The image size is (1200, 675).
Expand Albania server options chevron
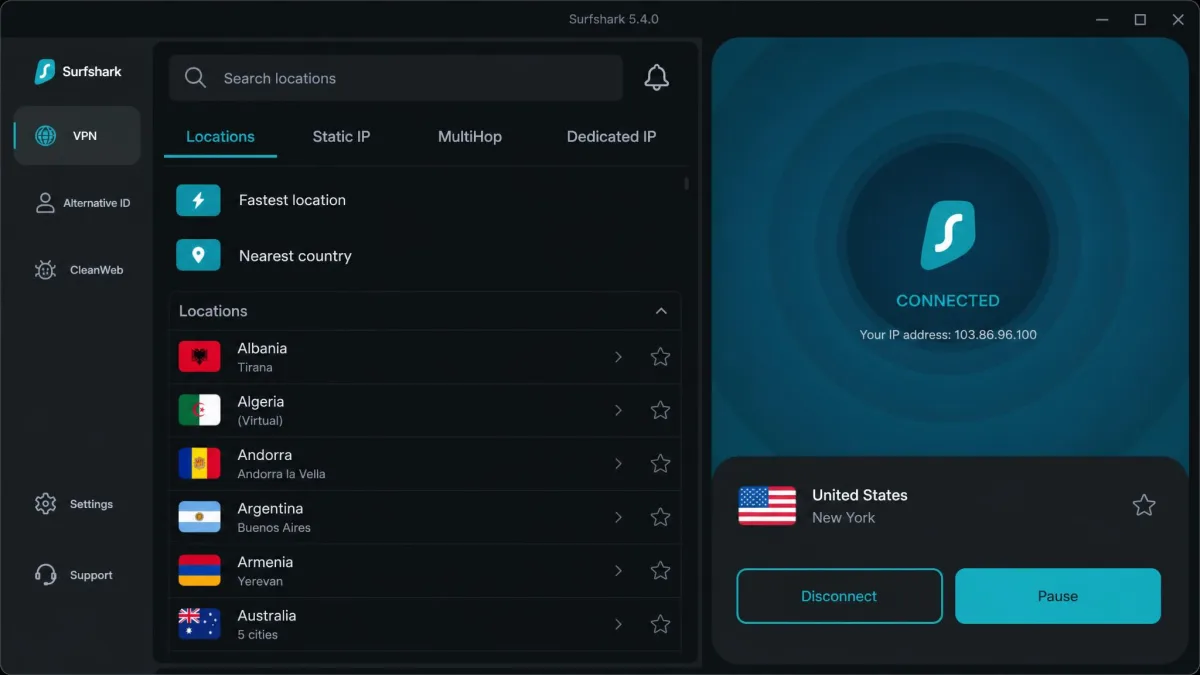coord(618,357)
